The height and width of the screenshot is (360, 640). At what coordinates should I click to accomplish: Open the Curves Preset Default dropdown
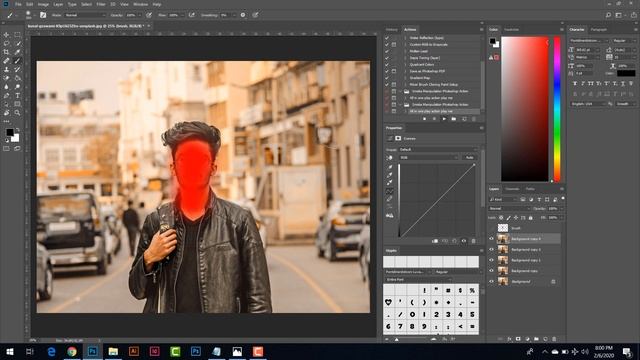pyautogui.click(x=438, y=149)
